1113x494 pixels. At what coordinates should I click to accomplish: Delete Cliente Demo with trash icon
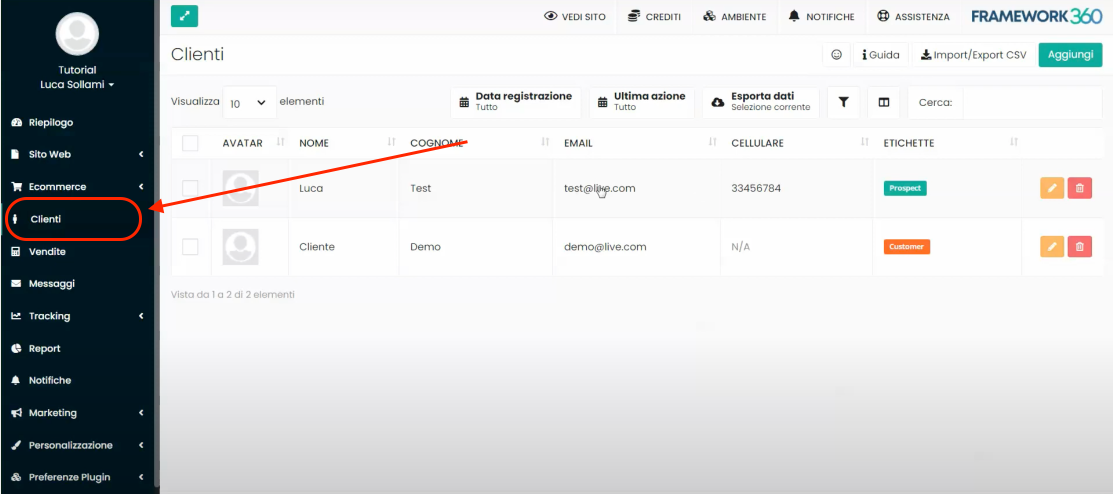1080,246
